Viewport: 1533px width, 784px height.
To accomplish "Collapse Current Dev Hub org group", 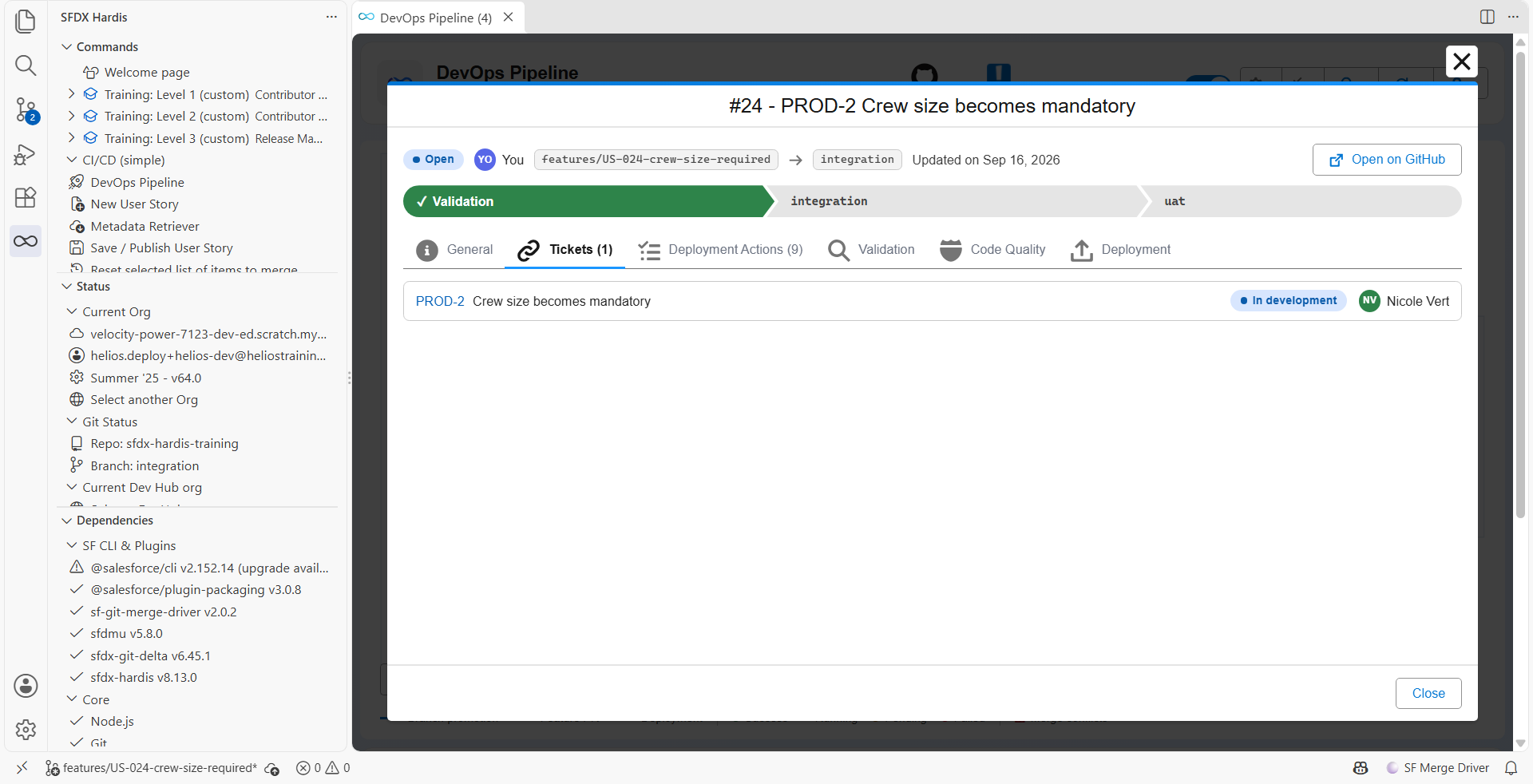I will pyautogui.click(x=72, y=488).
